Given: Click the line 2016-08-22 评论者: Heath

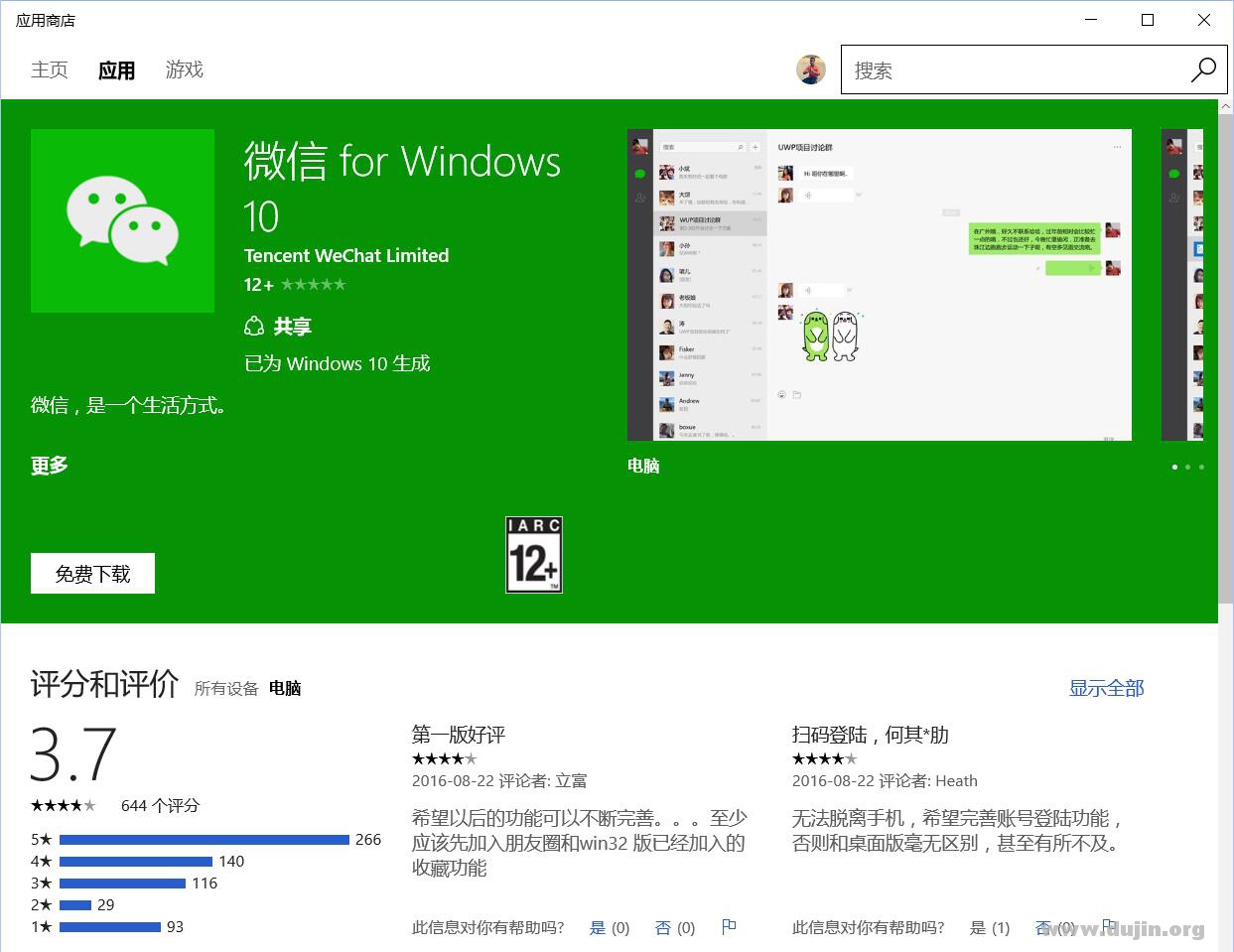Looking at the screenshot, I should (885, 781).
